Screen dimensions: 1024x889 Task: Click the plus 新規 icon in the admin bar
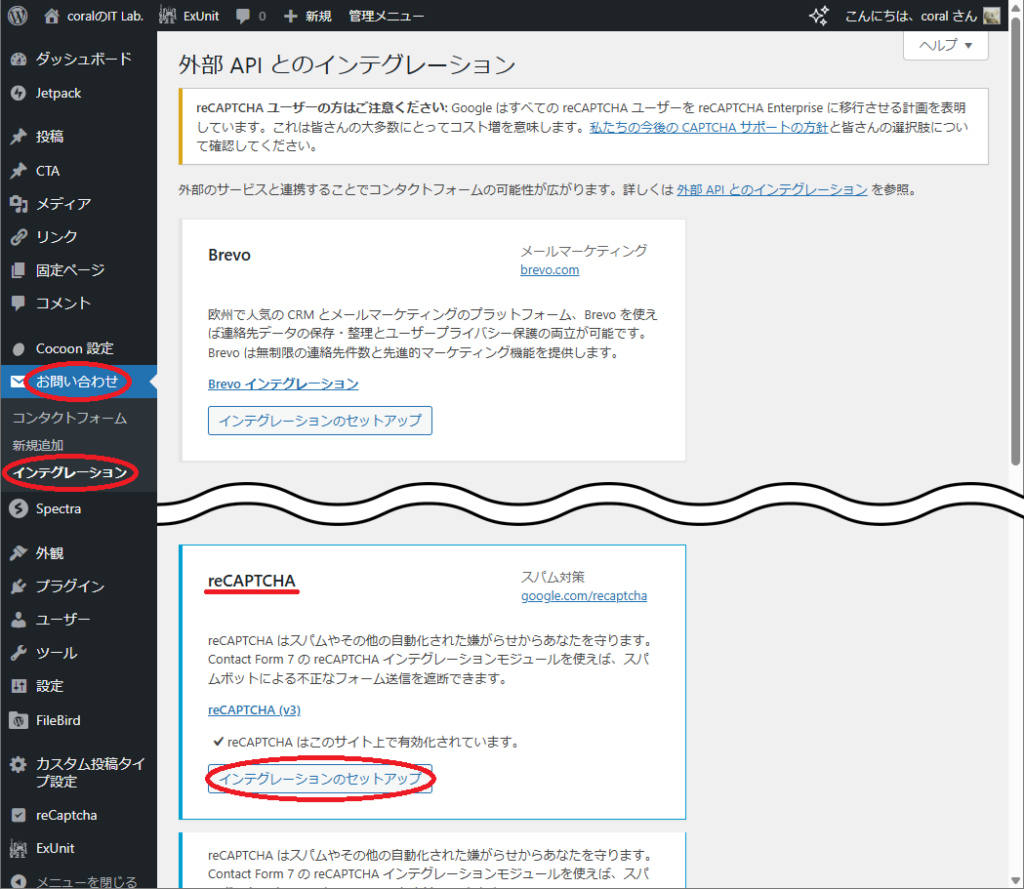[291, 16]
